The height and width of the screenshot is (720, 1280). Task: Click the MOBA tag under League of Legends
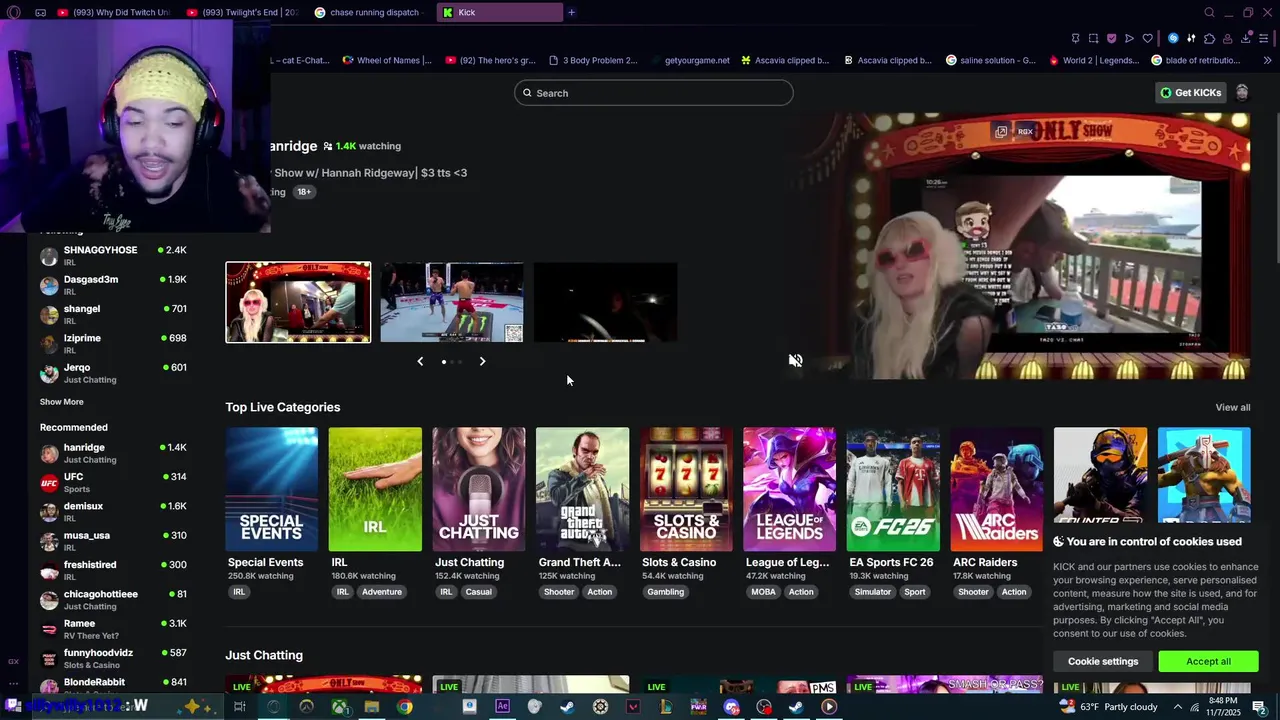click(x=763, y=592)
